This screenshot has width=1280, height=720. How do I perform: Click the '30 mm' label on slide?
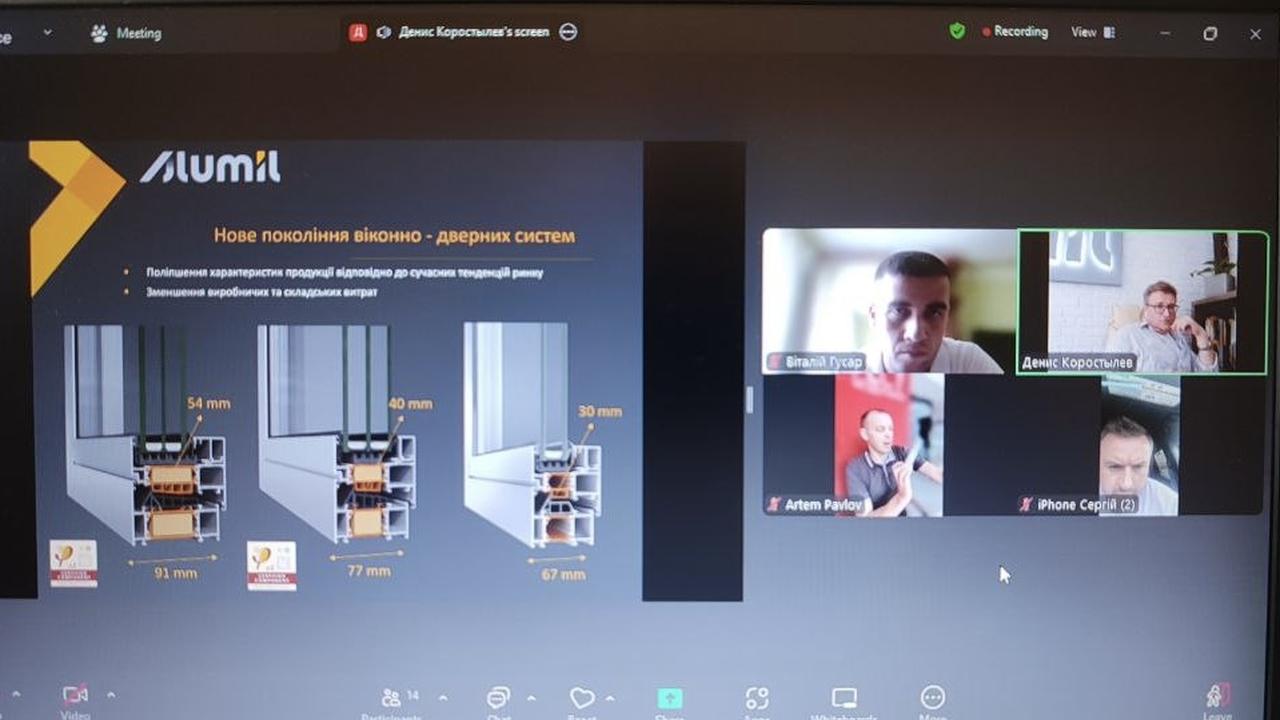point(599,411)
